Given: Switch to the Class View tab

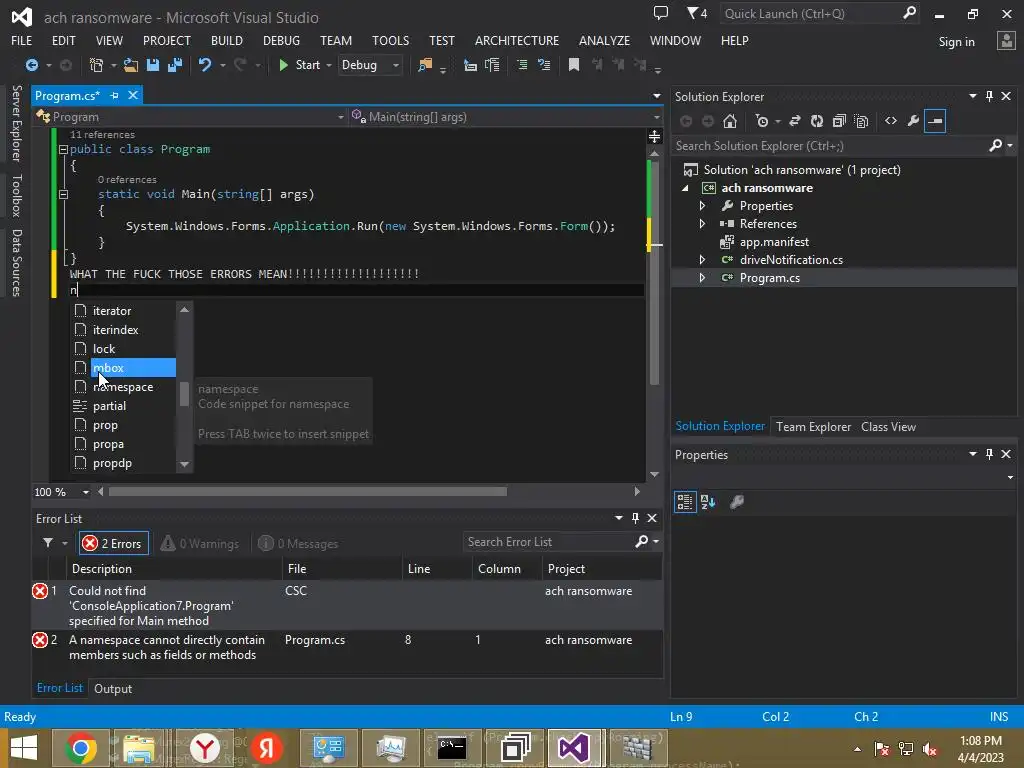Looking at the screenshot, I should (x=888, y=426).
